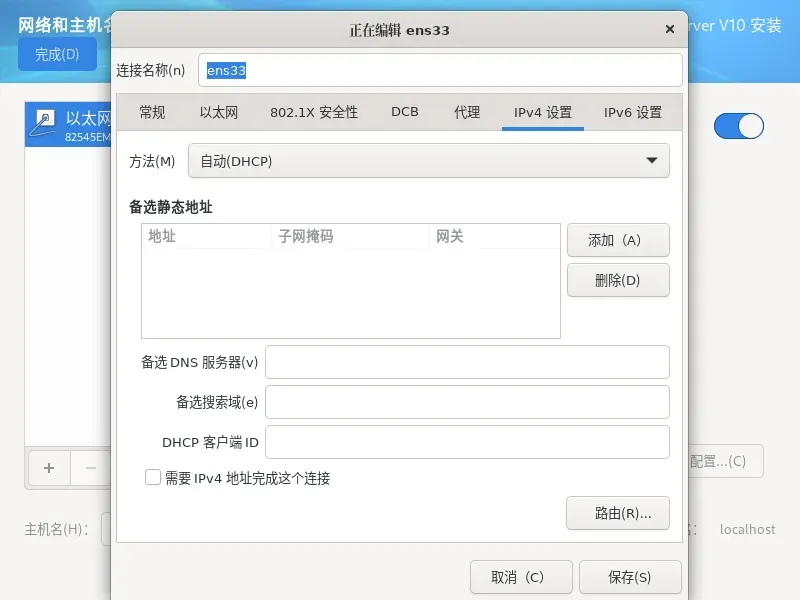The width and height of the screenshot is (800, 600).
Task: Select the 802.1X security tab
Action: 313,113
